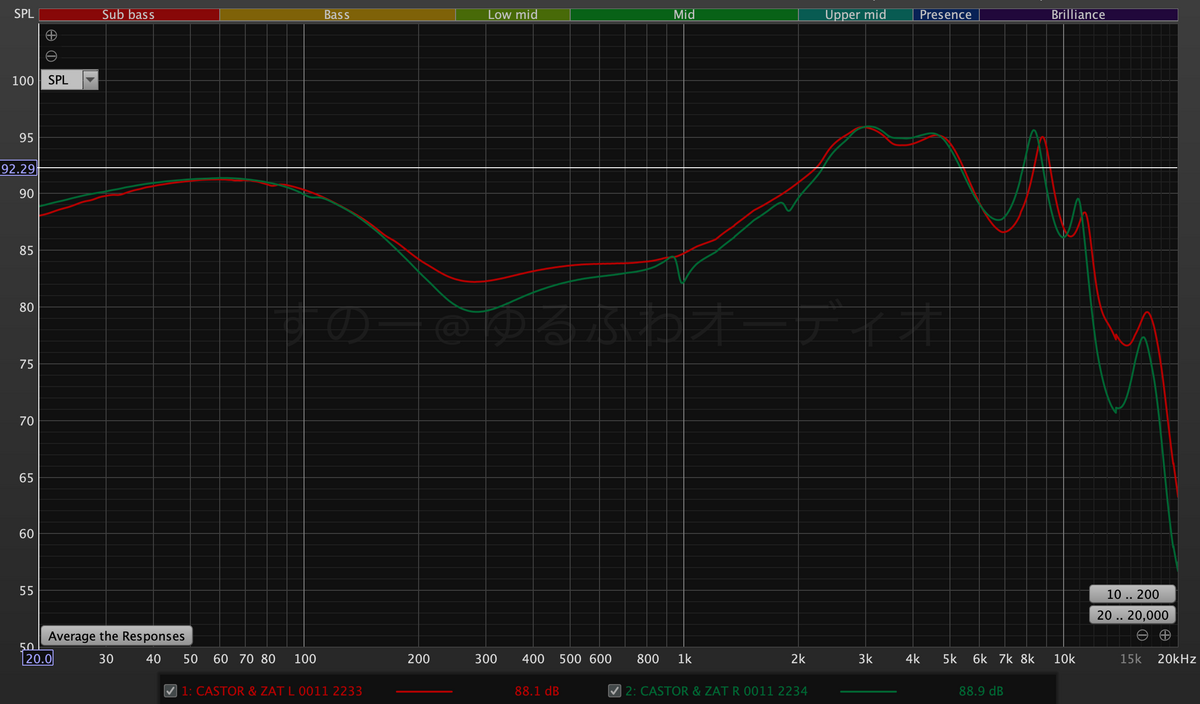Uncheck the CASTOR & ZAT L trace checkbox
Viewport: 1200px width, 704px height.
(170, 691)
